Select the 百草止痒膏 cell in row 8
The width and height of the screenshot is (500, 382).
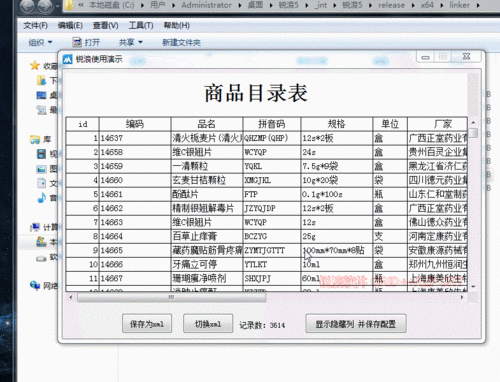(x=207, y=236)
